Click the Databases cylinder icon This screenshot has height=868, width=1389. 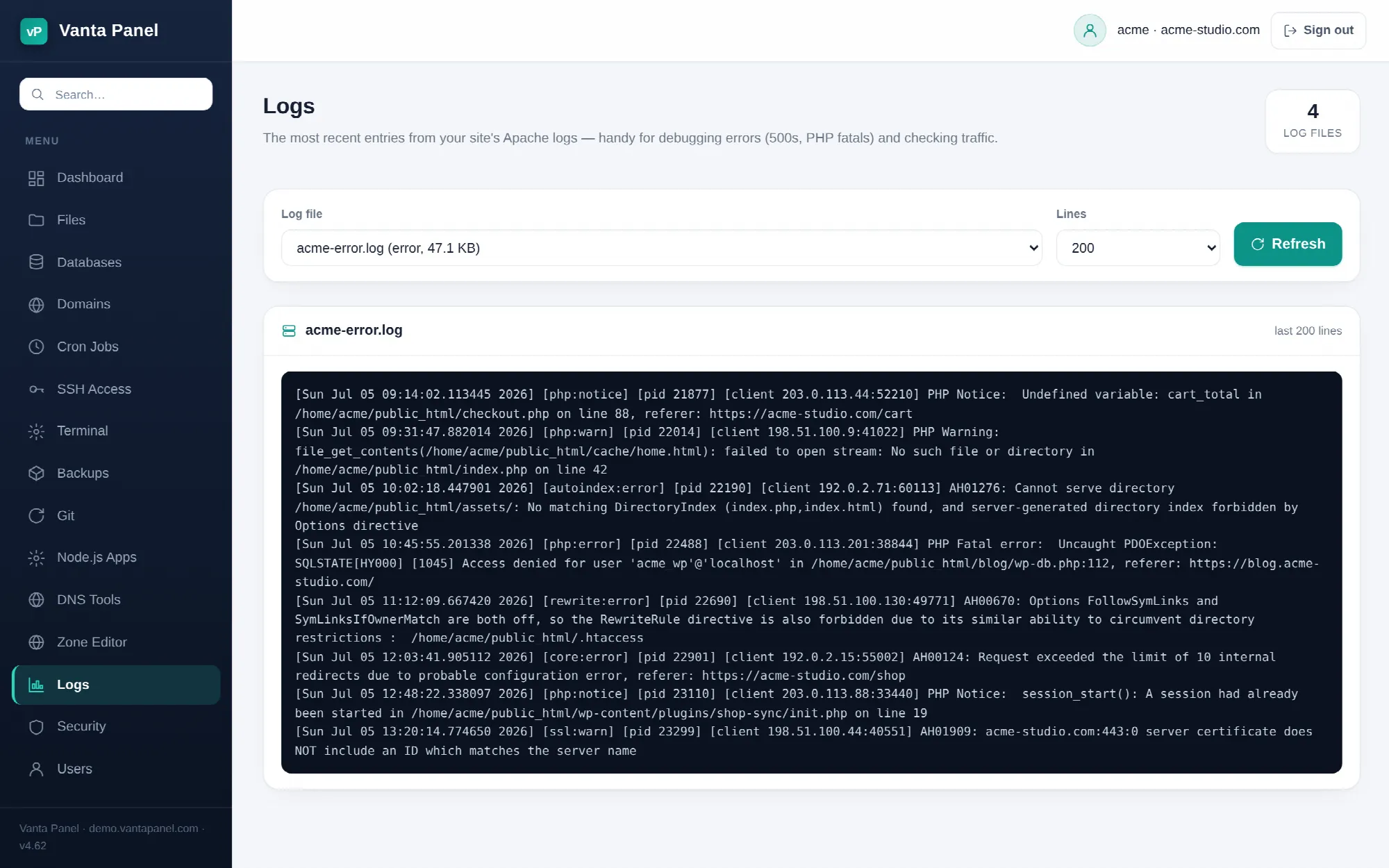coord(36,262)
